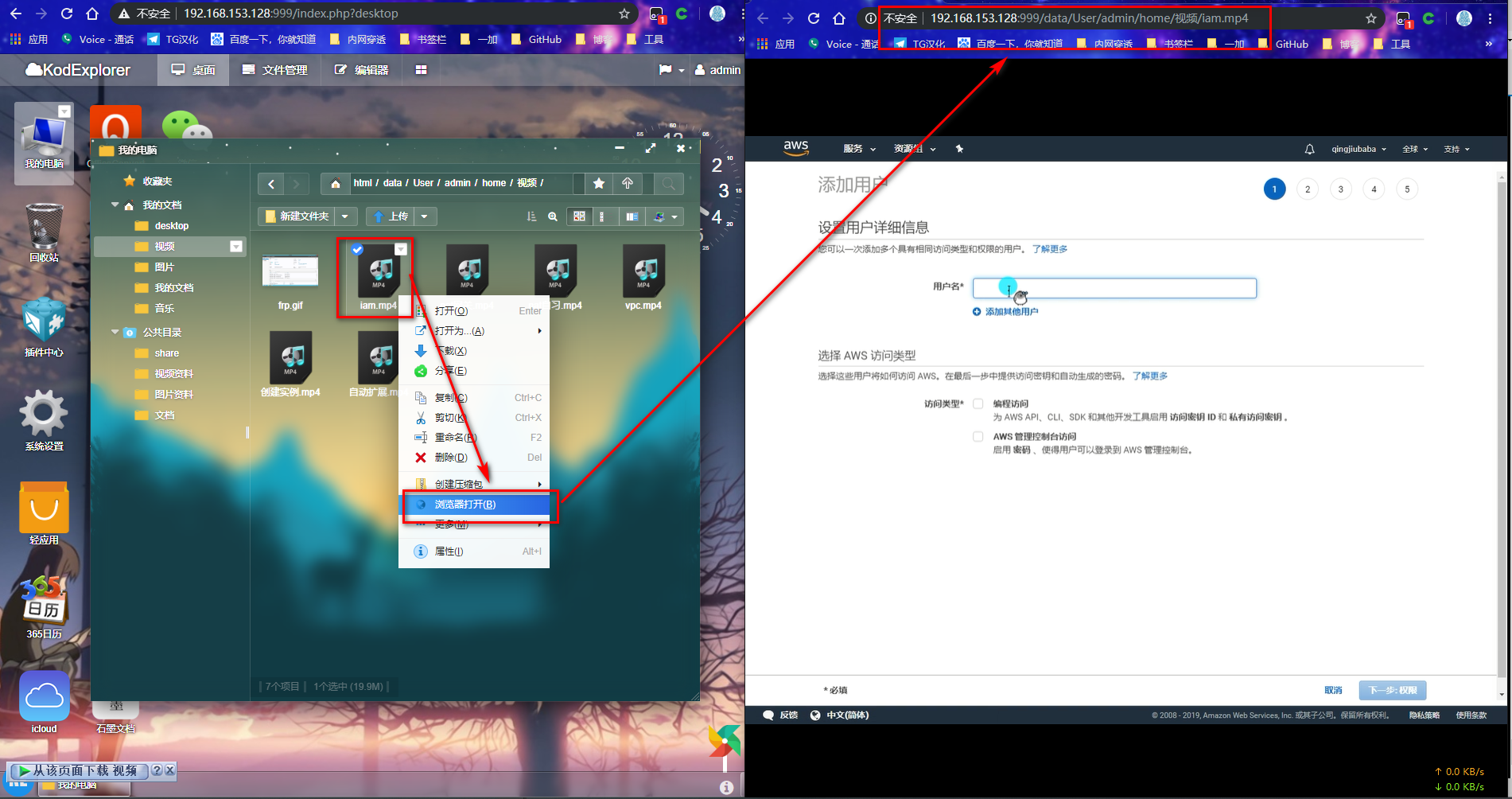Image resolution: width=1512 pixels, height=799 pixels.
Task: Open the share folder in tree
Action: 167,353
